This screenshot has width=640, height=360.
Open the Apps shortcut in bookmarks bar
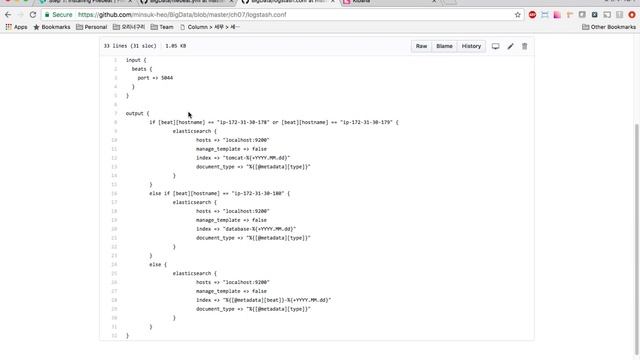16,27
